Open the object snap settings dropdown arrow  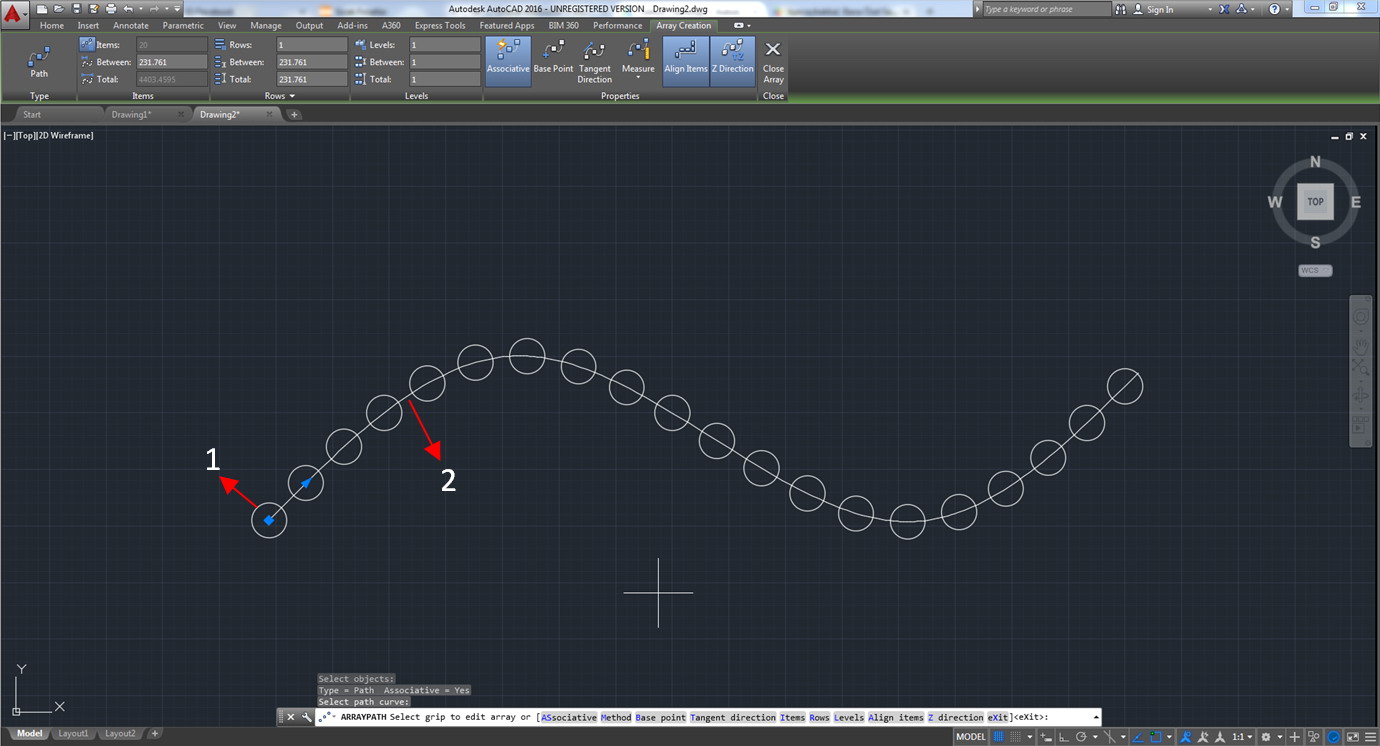coord(1169,737)
